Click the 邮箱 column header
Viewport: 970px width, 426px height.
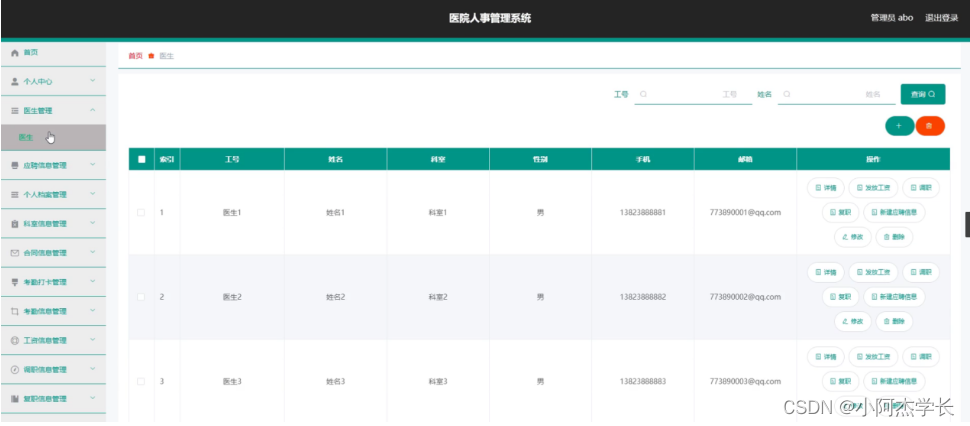[745, 160]
